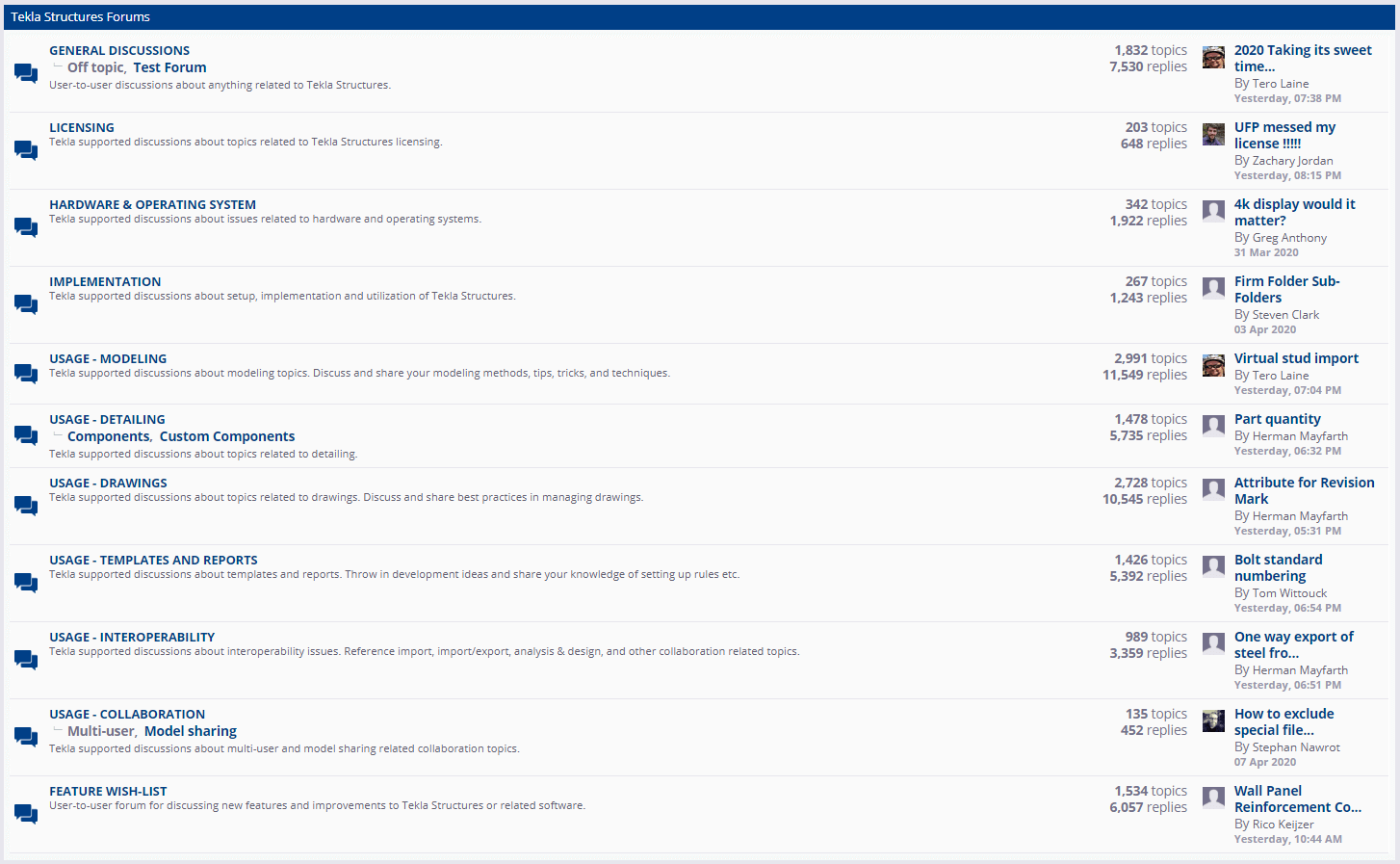Click the 2,991 topics count
This screenshot has height=864, width=1400.
click(1151, 358)
